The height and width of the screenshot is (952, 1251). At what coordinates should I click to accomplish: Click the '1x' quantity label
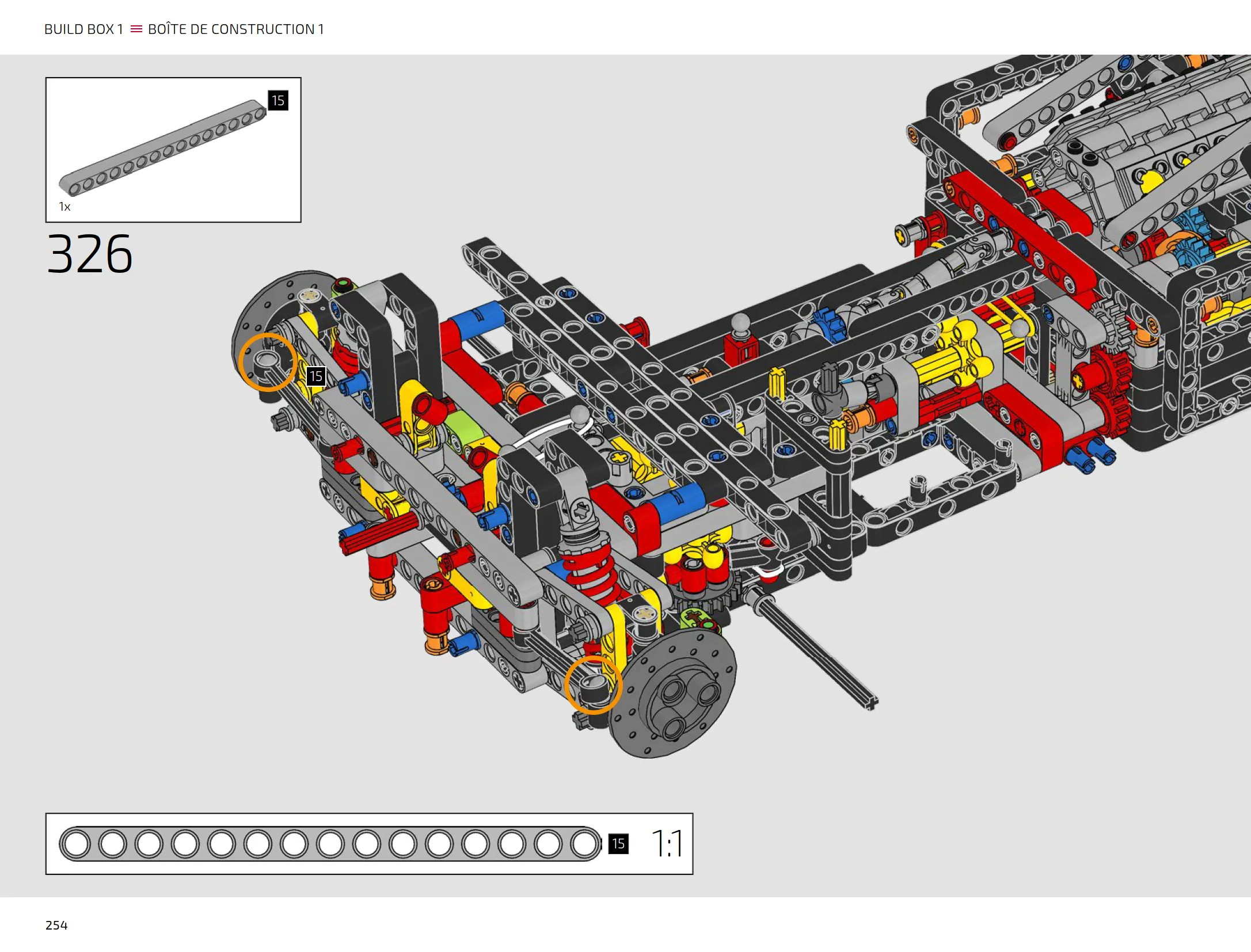click(x=64, y=207)
